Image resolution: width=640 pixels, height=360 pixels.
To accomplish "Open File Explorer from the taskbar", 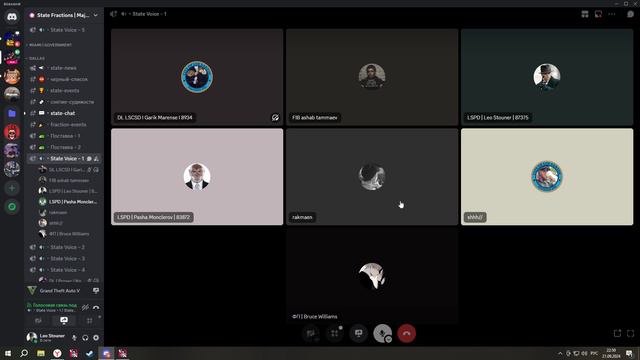I will [x=41, y=353].
